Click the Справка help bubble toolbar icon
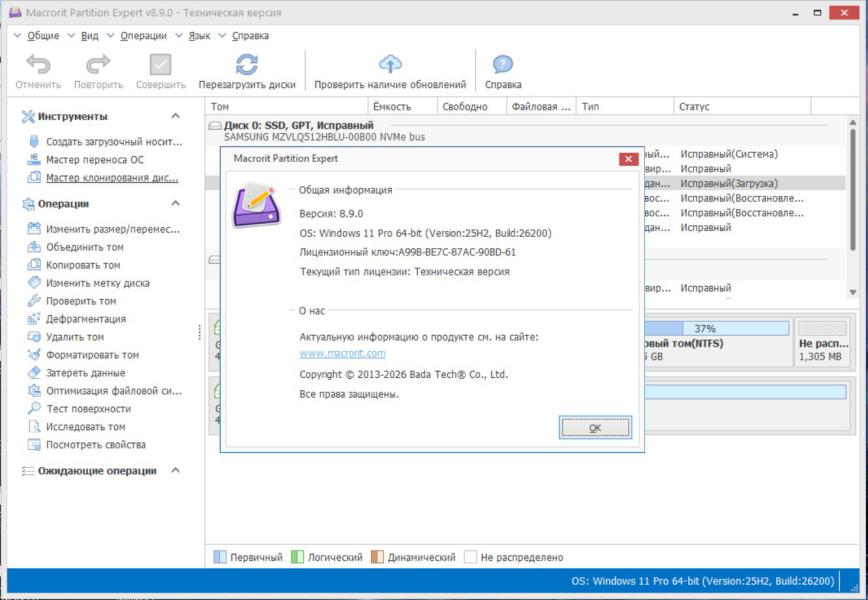Image resolution: width=868 pixels, height=600 pixels. click(503, 65)
